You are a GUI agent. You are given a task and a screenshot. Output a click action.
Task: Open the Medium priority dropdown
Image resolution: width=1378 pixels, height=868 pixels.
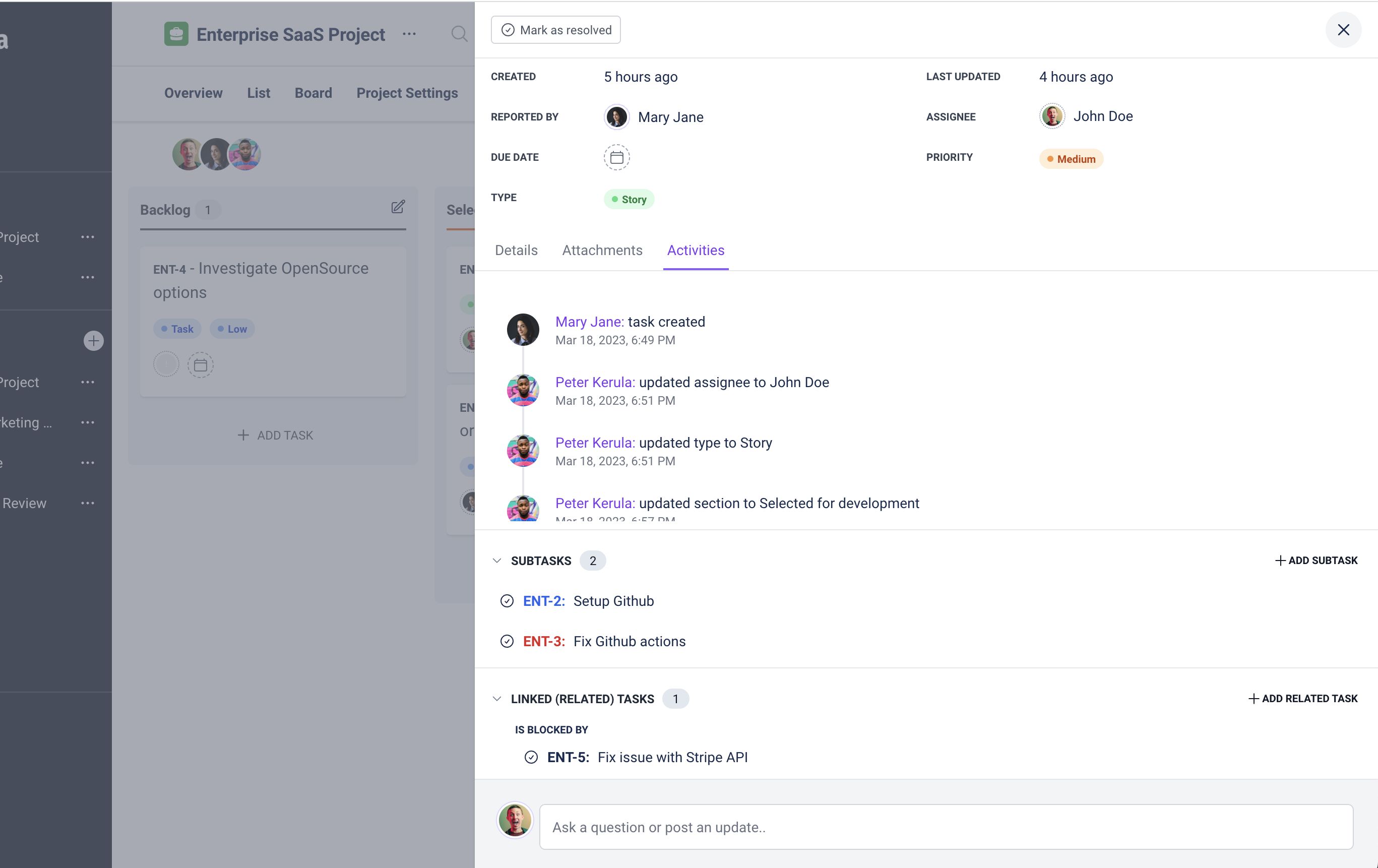[1071, 159]
